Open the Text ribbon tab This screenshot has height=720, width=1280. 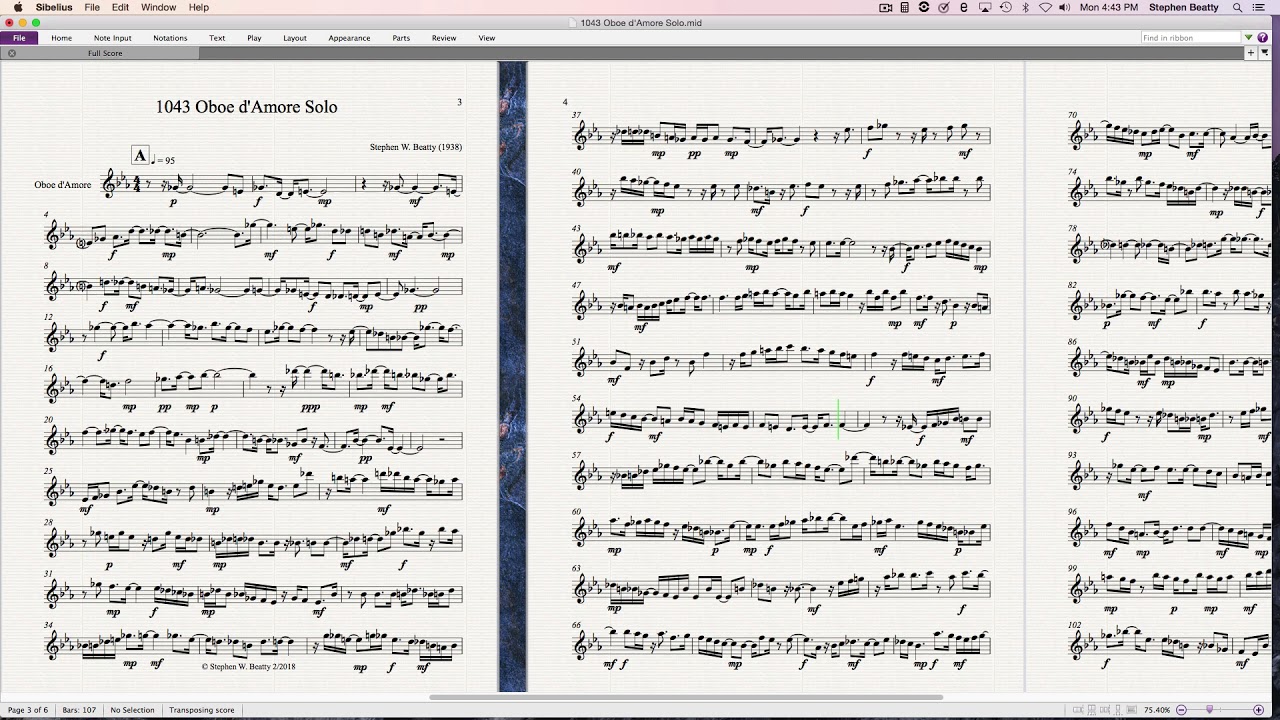(x=217, y=38)
